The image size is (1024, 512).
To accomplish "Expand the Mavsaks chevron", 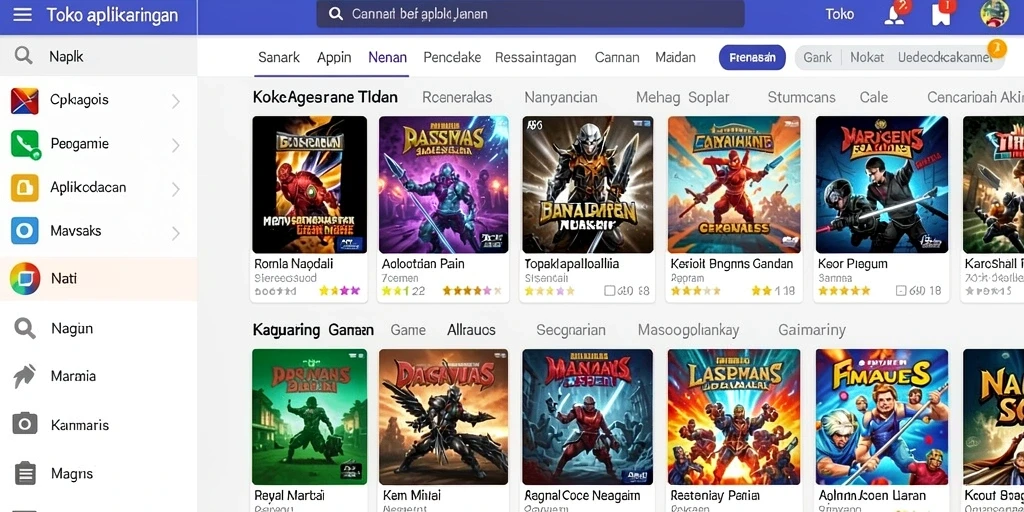I will coord(176,232).
